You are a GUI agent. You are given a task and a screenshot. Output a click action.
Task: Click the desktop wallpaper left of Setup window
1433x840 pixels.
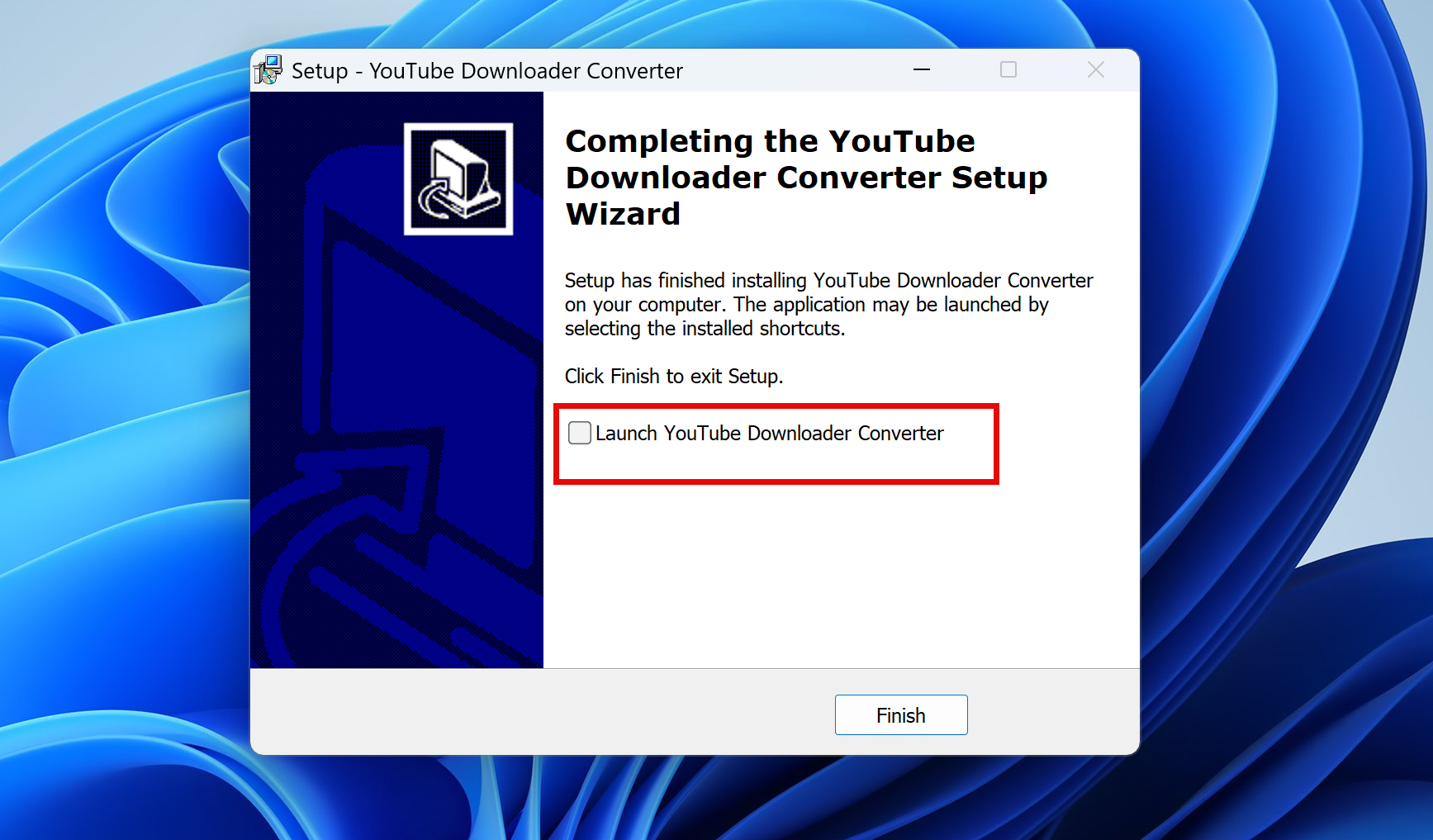[x=124, y=413]
